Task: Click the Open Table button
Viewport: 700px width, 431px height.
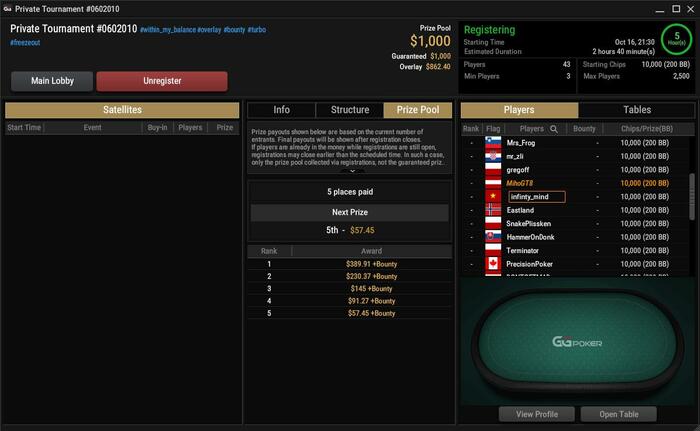Action: click(619, 414)
